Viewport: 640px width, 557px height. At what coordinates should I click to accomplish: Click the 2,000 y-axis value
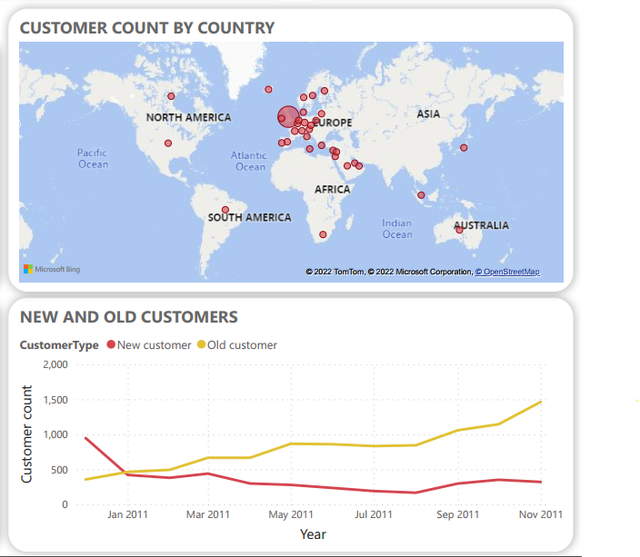click(56, 364)
